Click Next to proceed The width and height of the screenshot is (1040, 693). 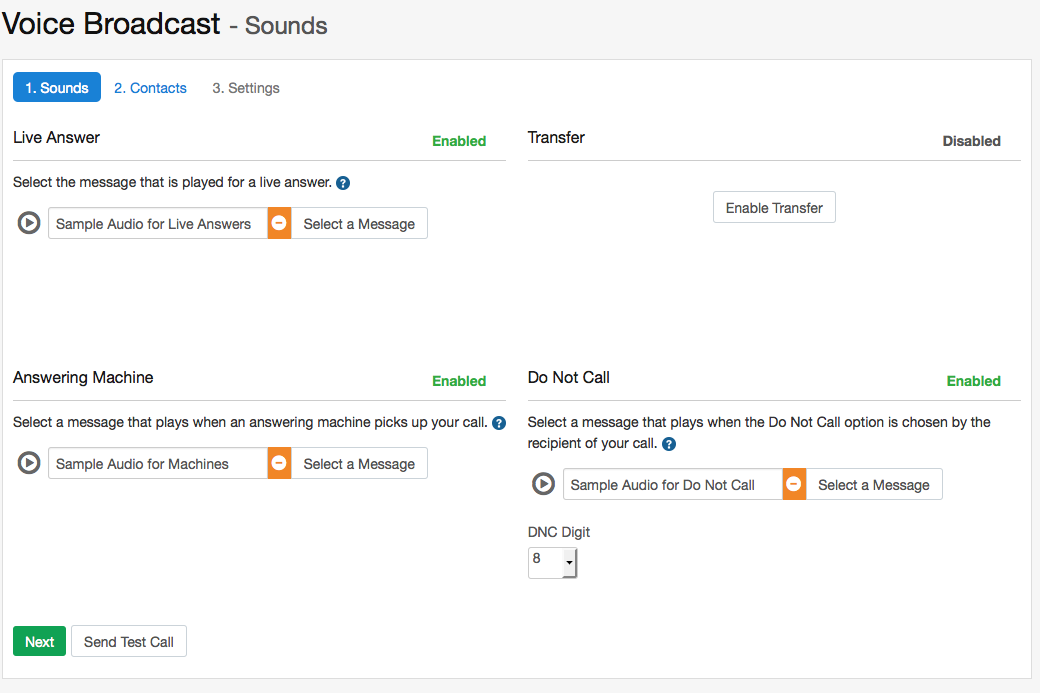pos(39,641)
